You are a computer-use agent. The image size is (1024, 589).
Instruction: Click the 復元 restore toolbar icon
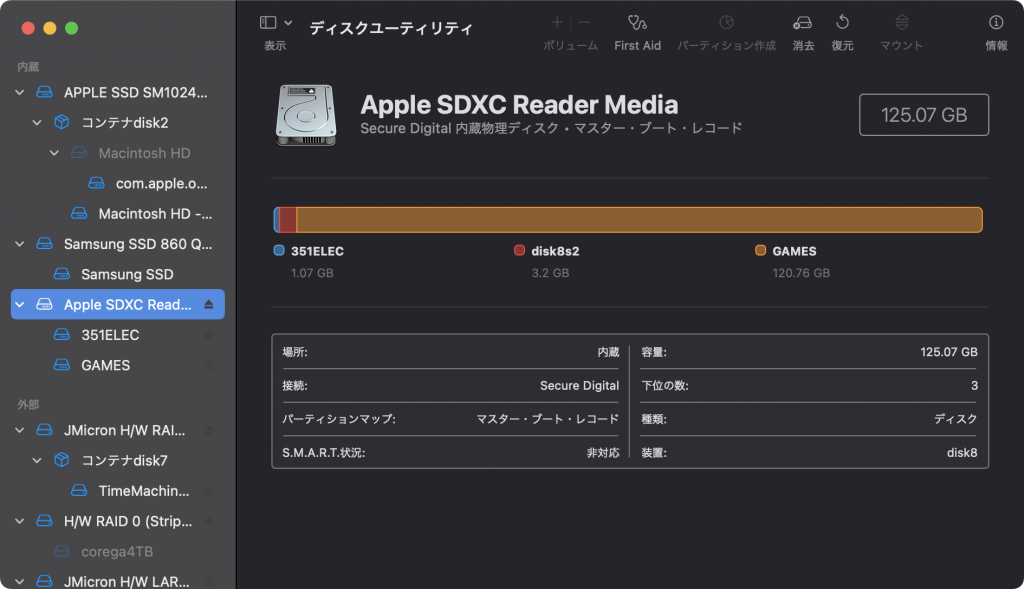[842, 23]
